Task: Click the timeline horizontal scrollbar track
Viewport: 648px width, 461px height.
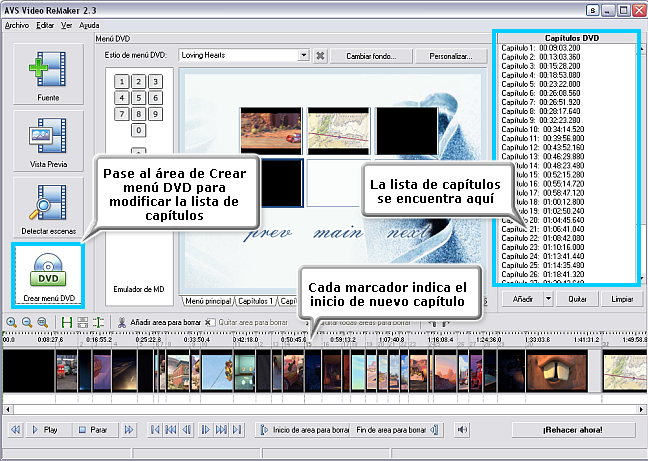Action: tap(326, 409)
